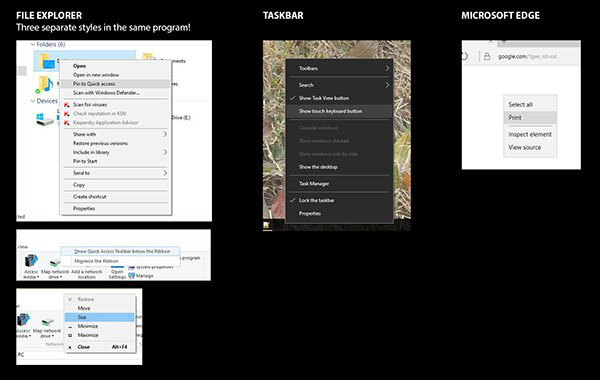600x380 pixels.
Task: Choose Inspect element in Edge
Action: [x=530, y=134]
